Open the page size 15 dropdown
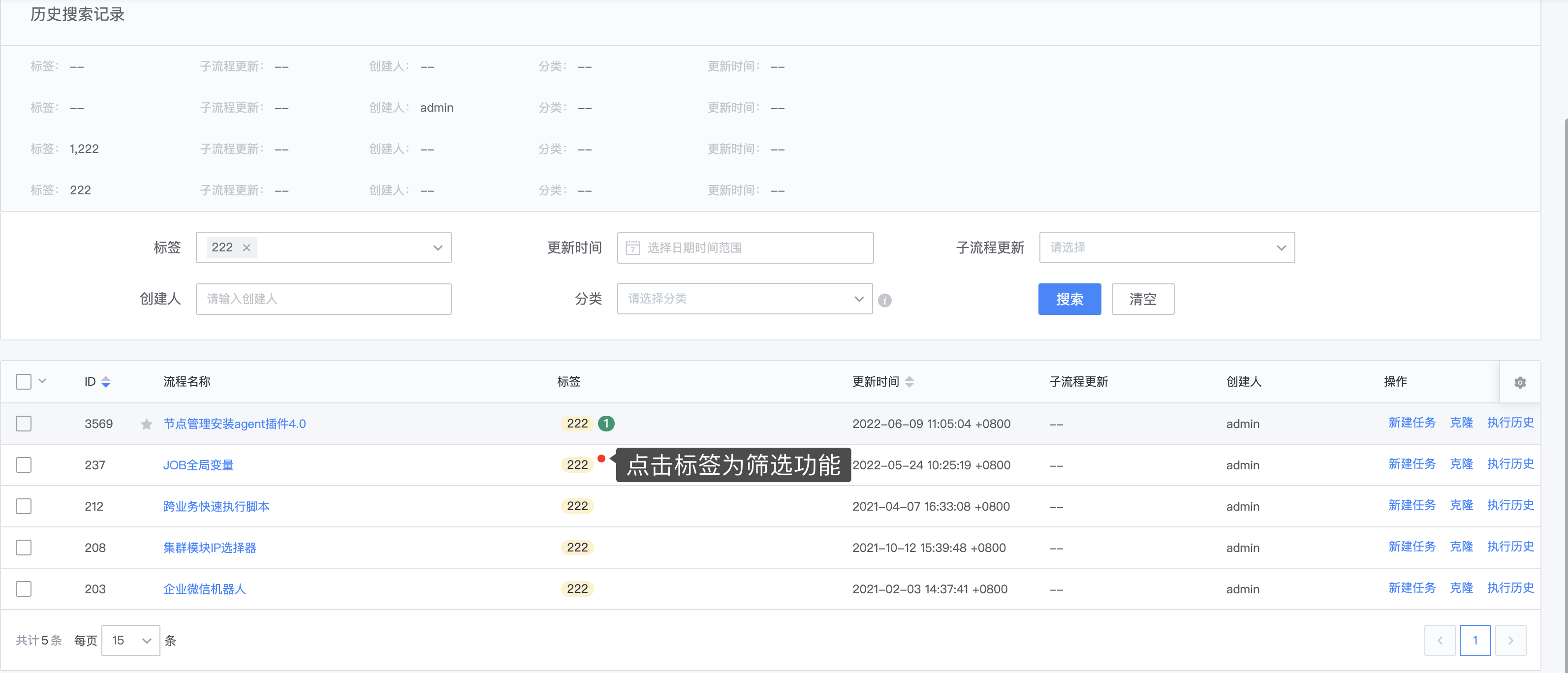 pyautogui.click(x=130, y=640)
